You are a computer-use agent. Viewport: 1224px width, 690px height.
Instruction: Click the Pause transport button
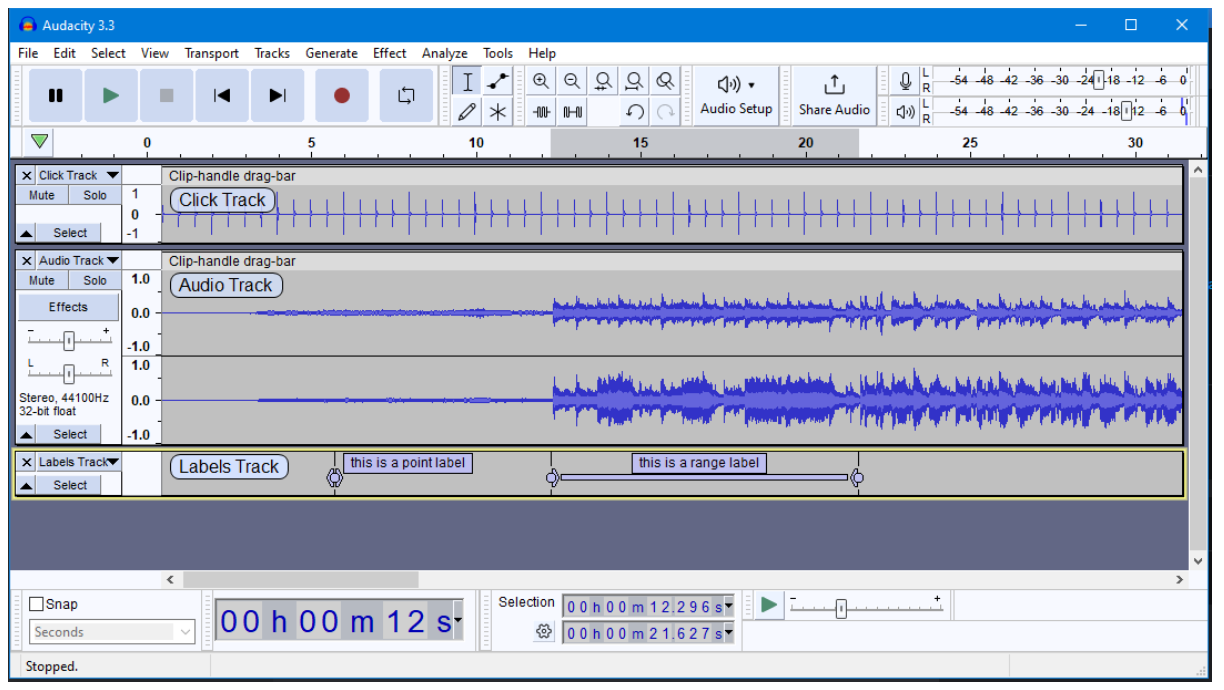56,96
